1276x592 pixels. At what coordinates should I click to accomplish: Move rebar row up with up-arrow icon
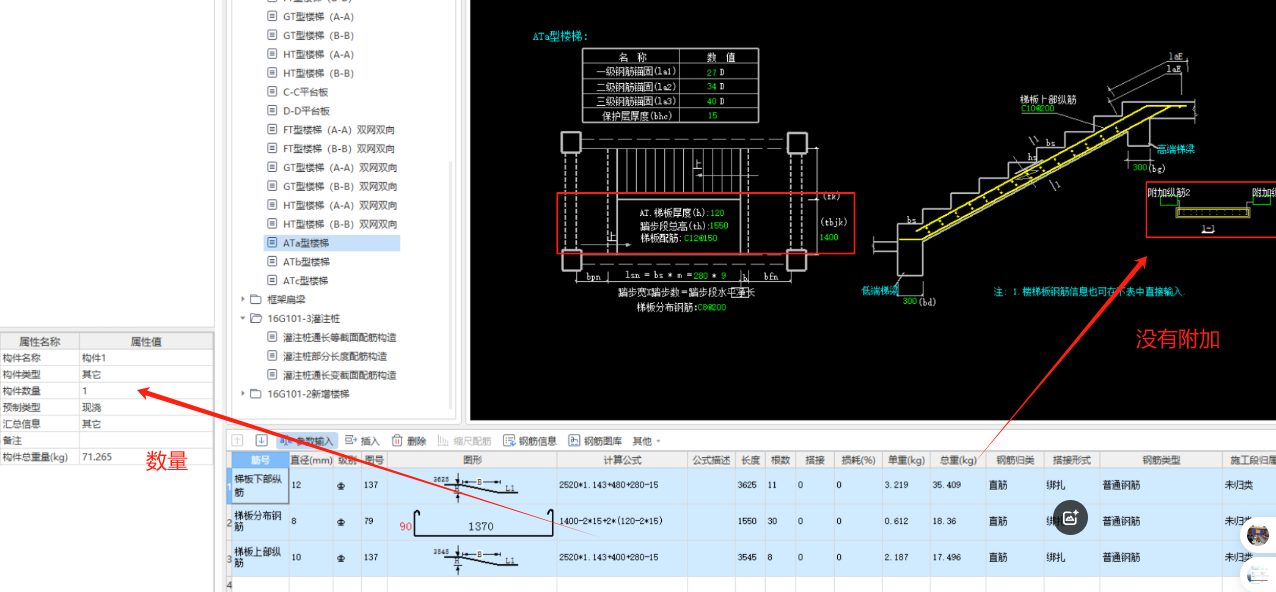237,440
